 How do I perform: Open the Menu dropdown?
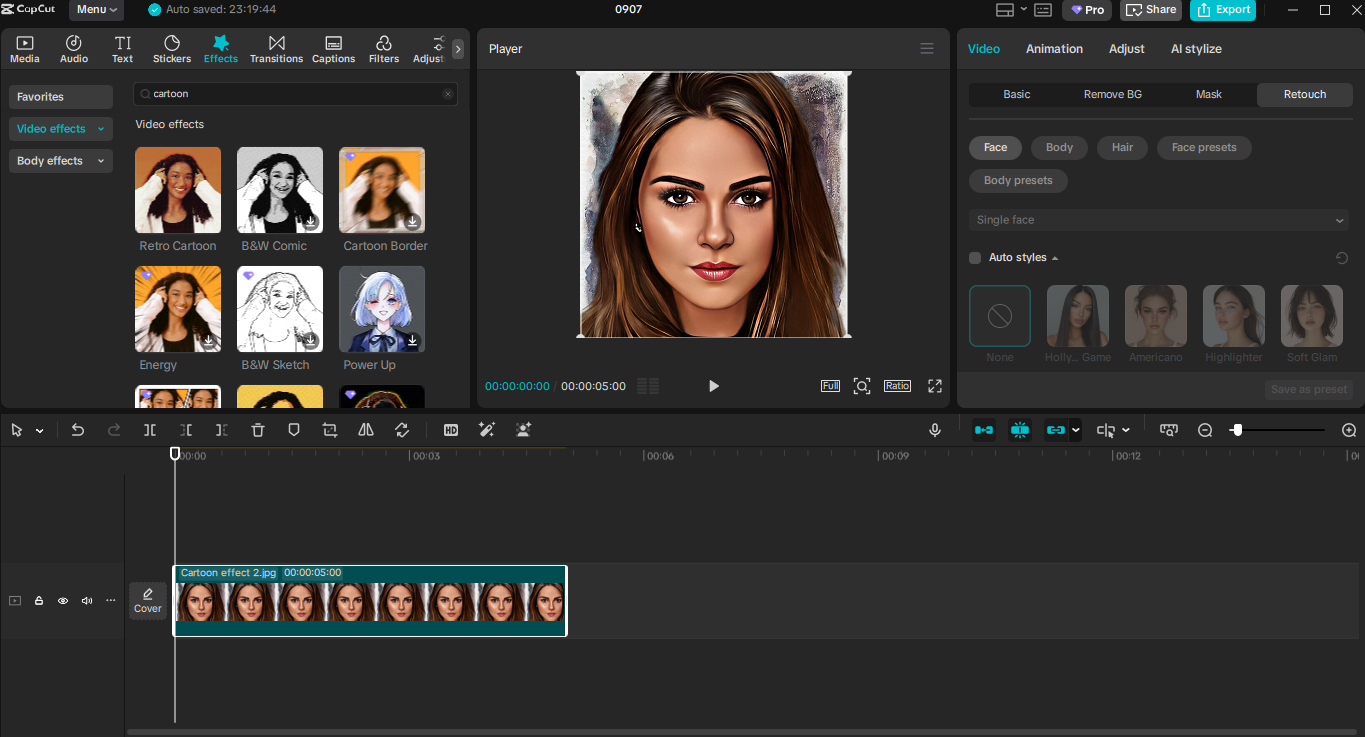click(95, 10)
